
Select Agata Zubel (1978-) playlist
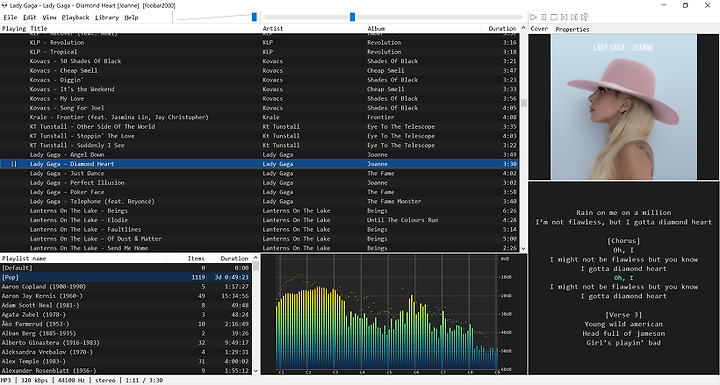pos(126,315)
